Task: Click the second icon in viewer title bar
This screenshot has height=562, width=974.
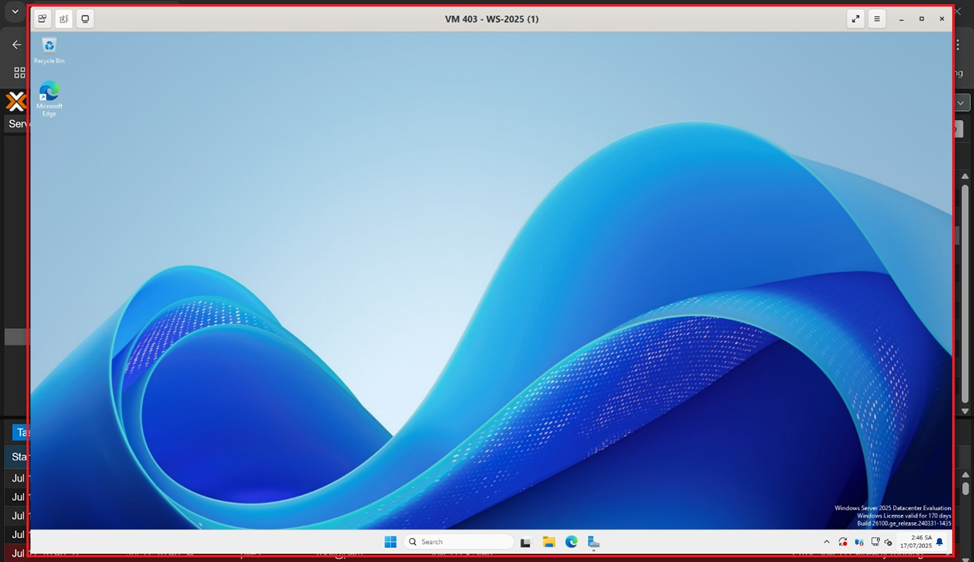Action: click(63, 19)
